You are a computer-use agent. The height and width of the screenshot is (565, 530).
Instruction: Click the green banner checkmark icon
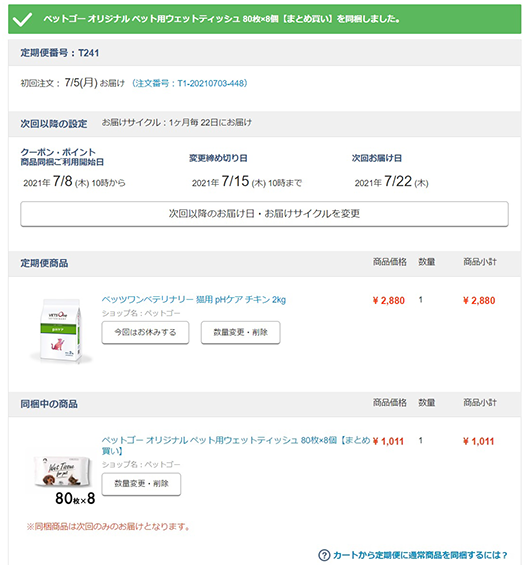[22, 19]
